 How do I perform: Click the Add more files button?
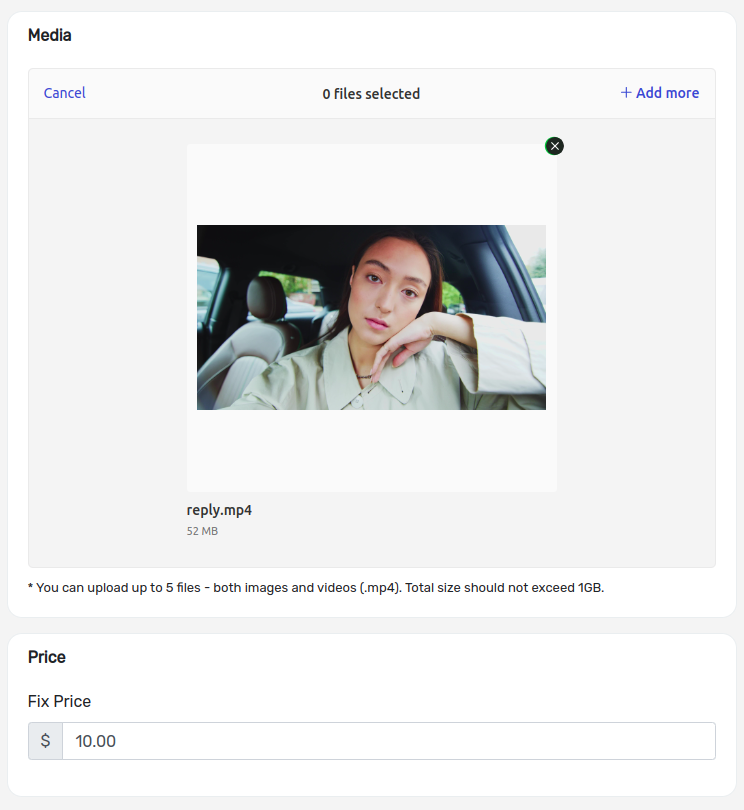(x=660, y=93)
